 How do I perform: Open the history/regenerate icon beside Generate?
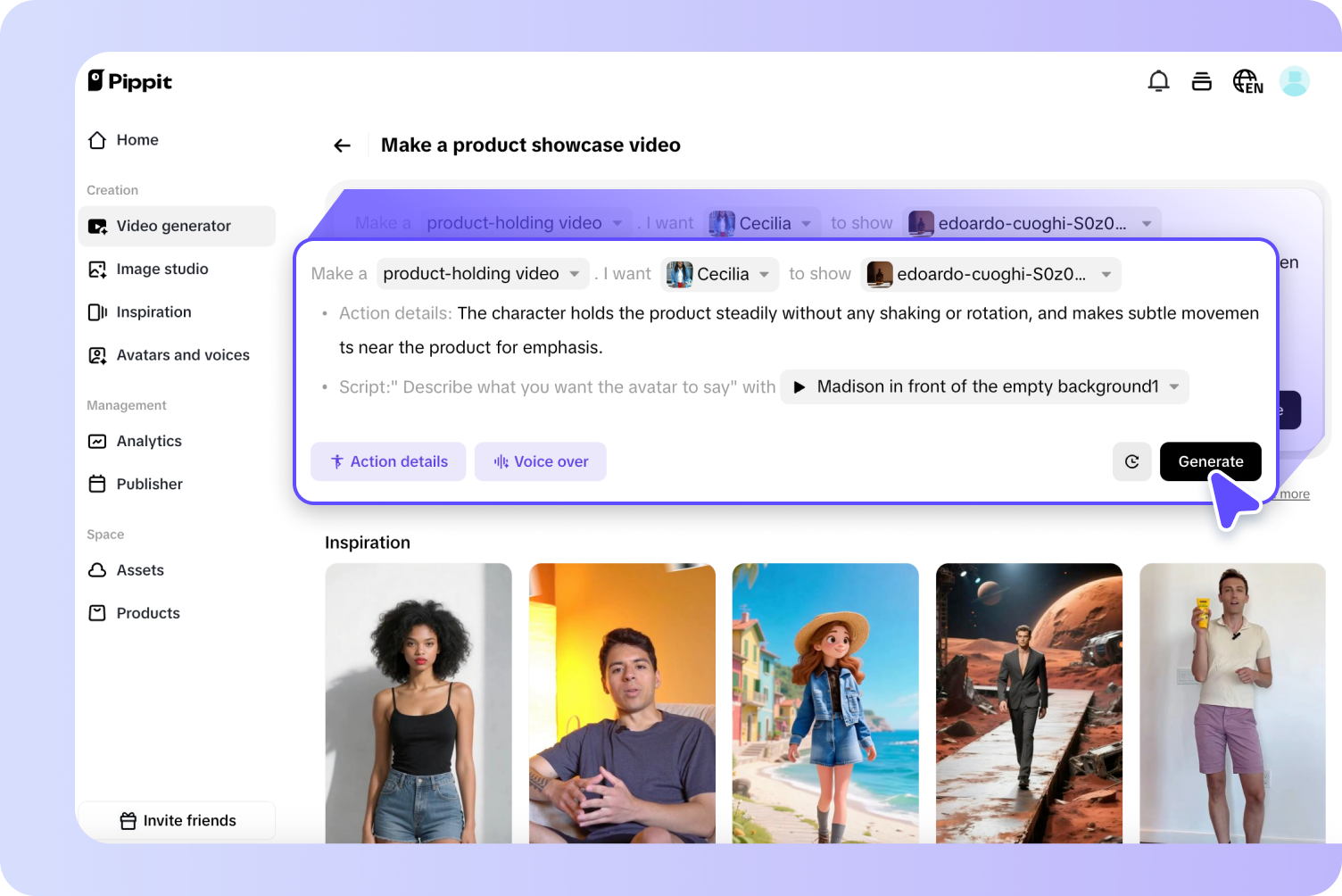tap(1131, 461)
